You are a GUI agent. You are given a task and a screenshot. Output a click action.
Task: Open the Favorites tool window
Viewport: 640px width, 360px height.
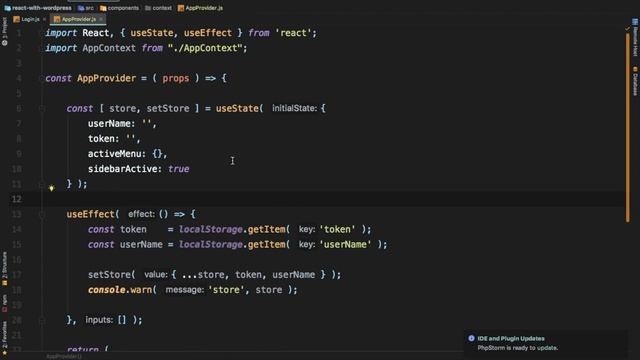coord(4,338)
